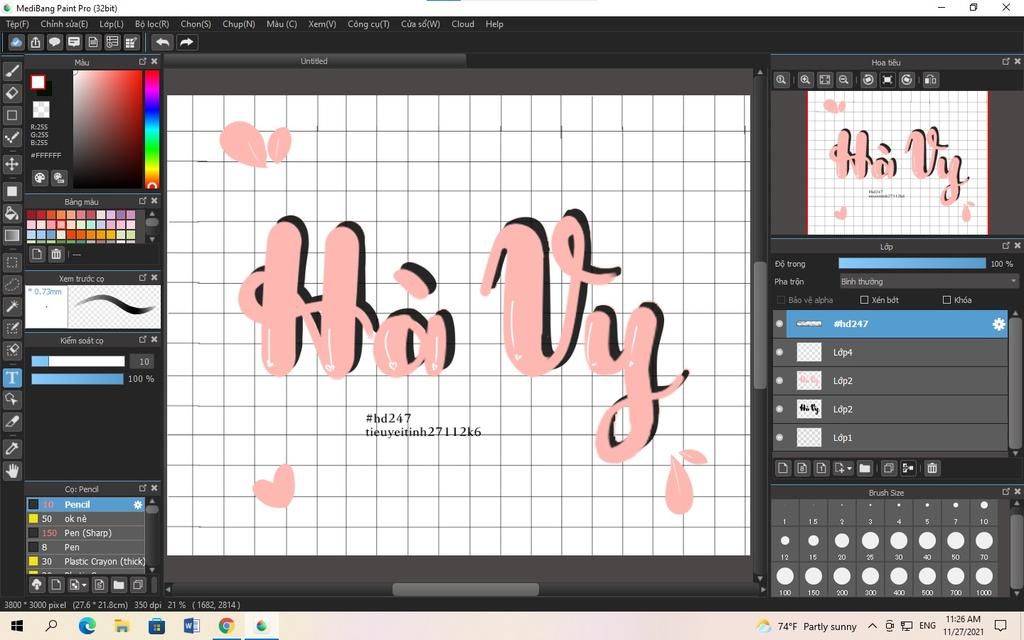Zoom out within the Navigator panel

tap(844, 80)
